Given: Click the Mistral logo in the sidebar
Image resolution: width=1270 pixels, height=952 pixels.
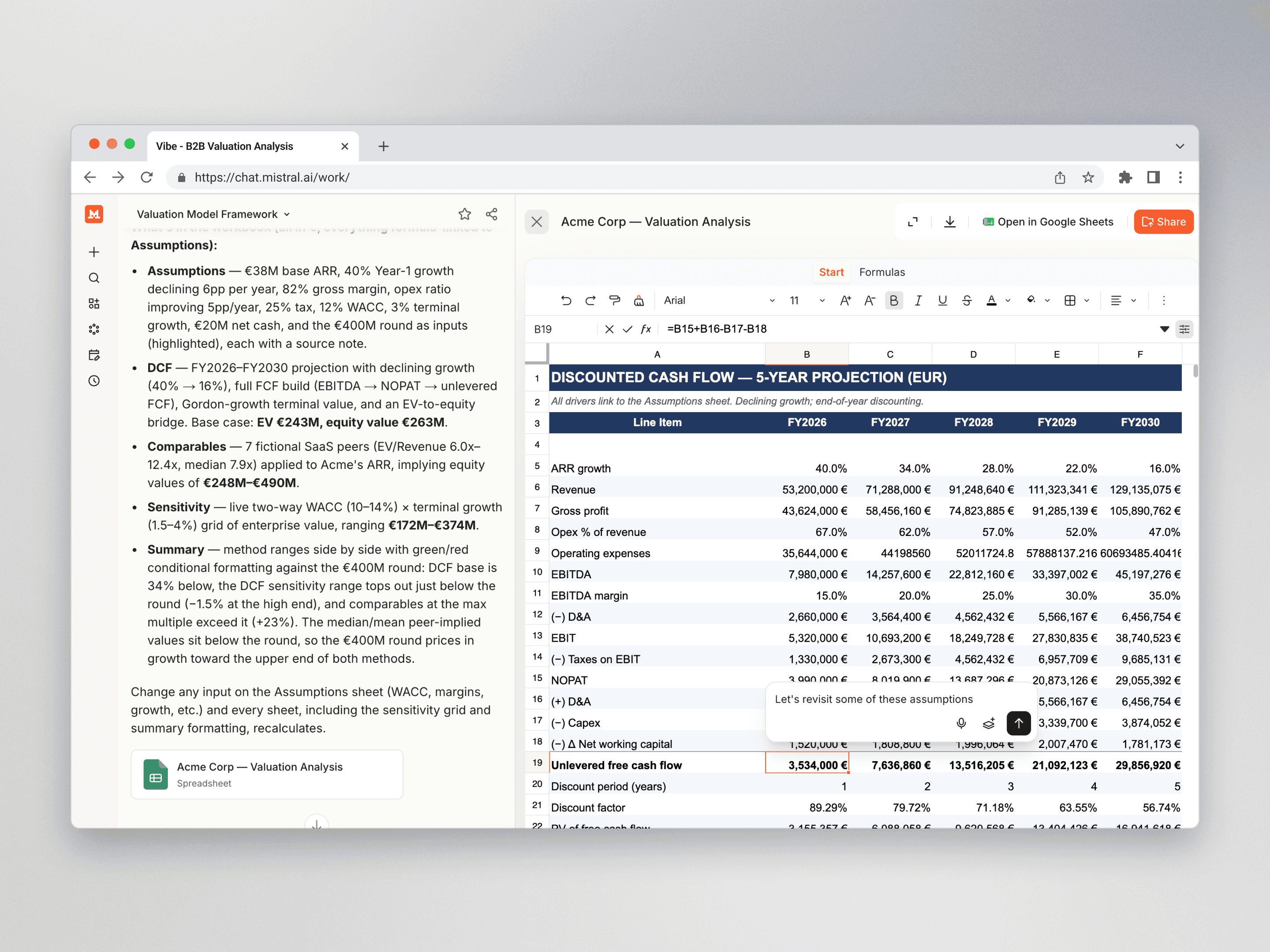Looking at the screenshot, I should 94,214.
